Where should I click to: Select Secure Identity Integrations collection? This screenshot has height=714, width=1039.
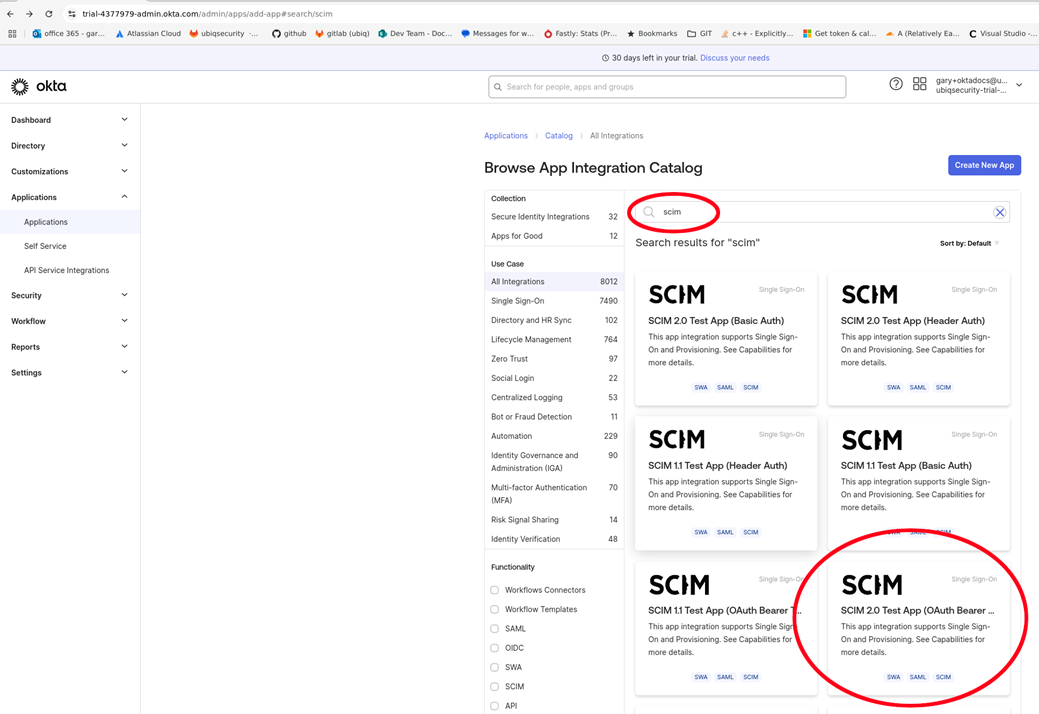[x=554, y=217]
